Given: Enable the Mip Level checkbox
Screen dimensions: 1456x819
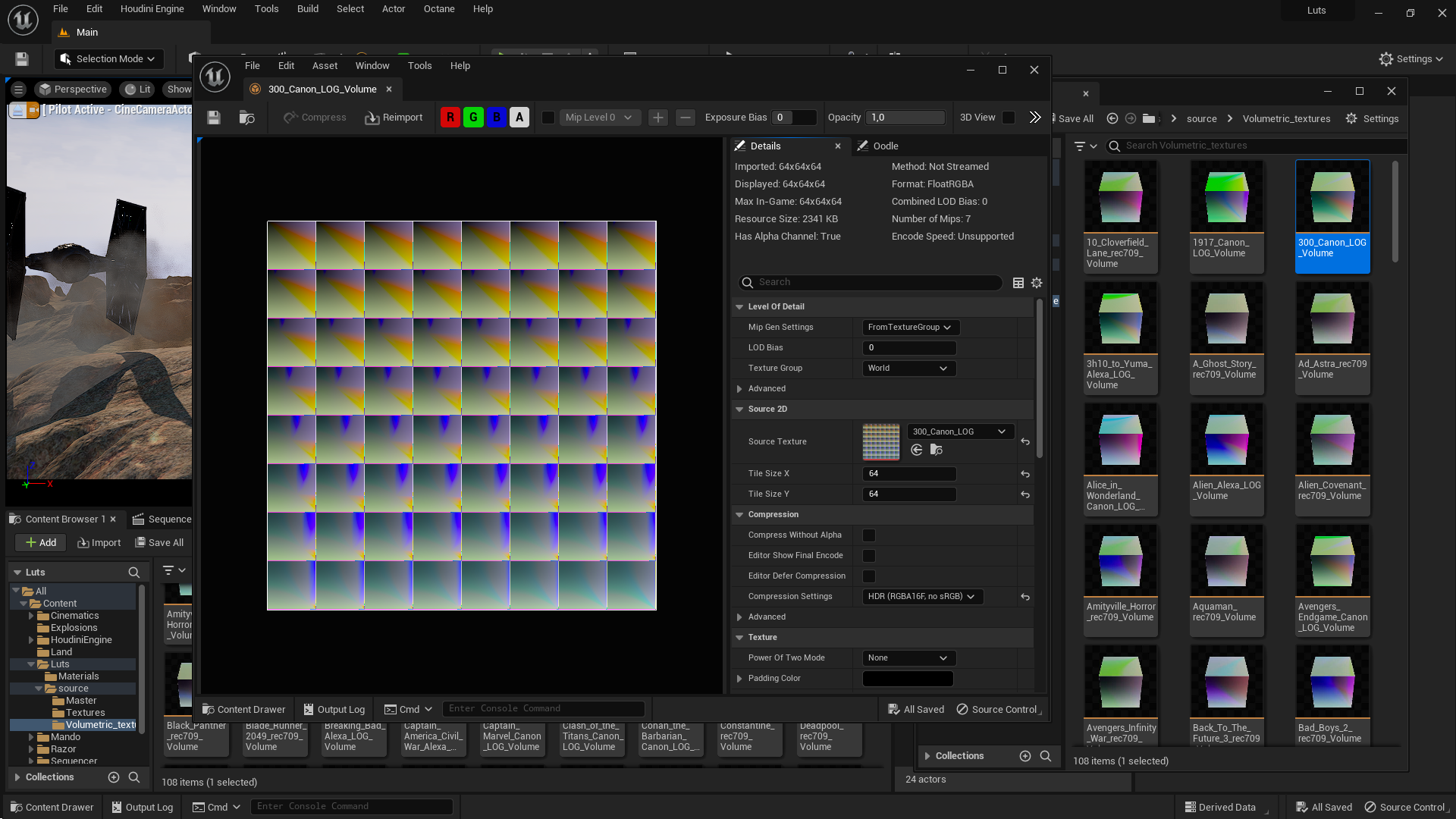Looking at the screenshot, I should click(x=548, y=118).
